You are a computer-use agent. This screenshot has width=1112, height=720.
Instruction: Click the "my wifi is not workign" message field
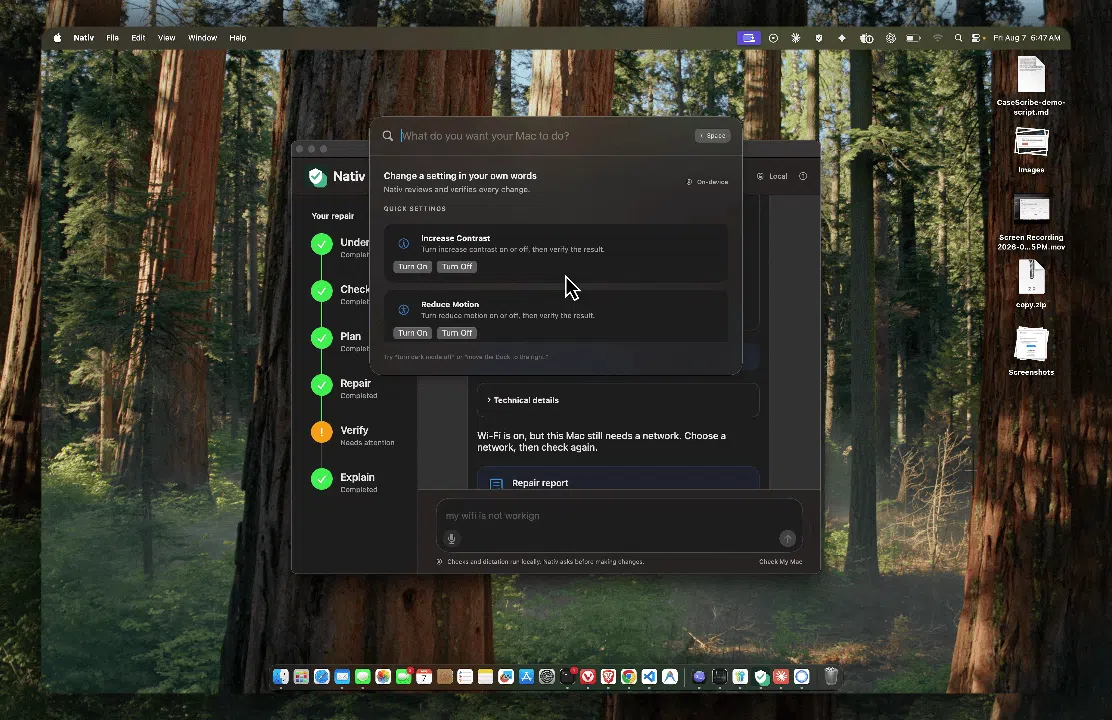pos(619,516)
